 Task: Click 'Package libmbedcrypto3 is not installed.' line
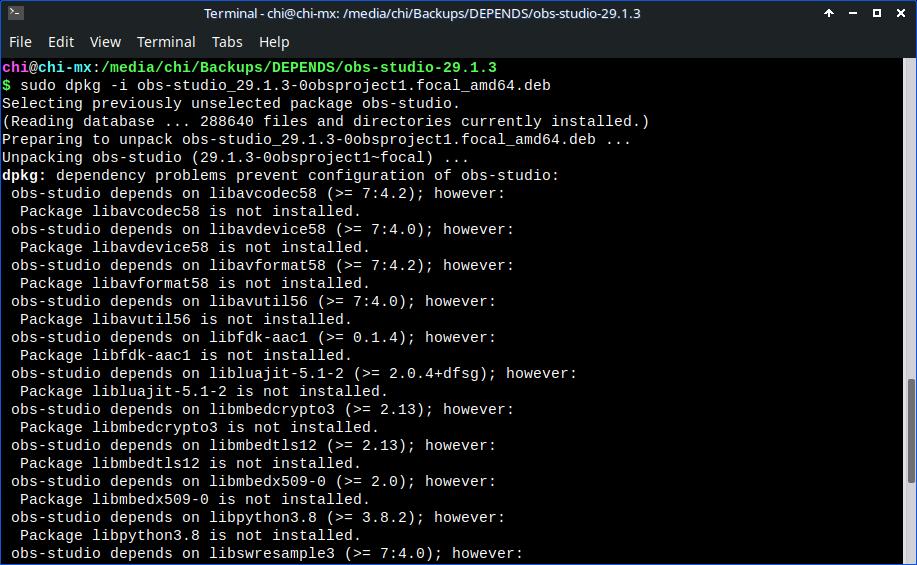(x=199, y=428)
